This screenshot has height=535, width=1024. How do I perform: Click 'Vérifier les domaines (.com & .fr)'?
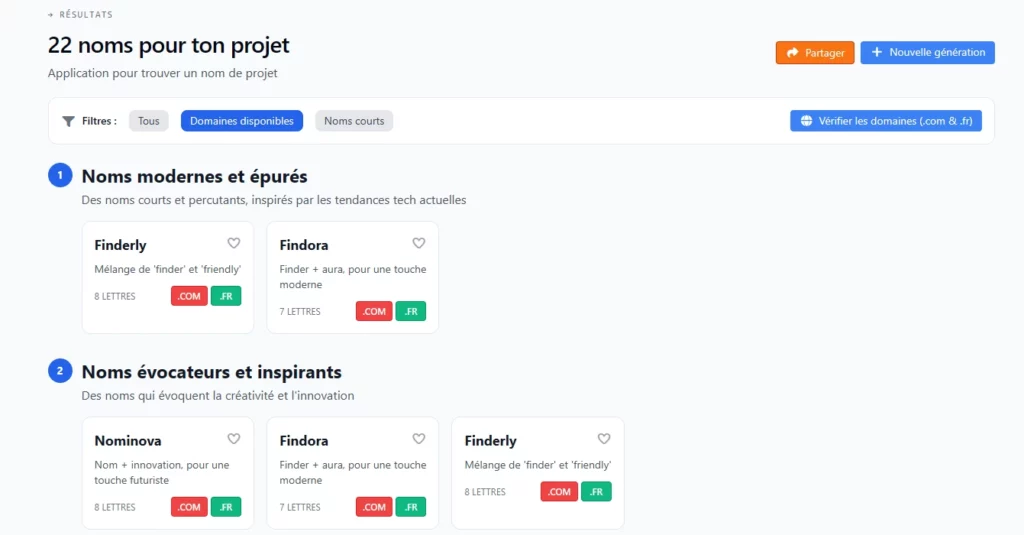(886, 121)
